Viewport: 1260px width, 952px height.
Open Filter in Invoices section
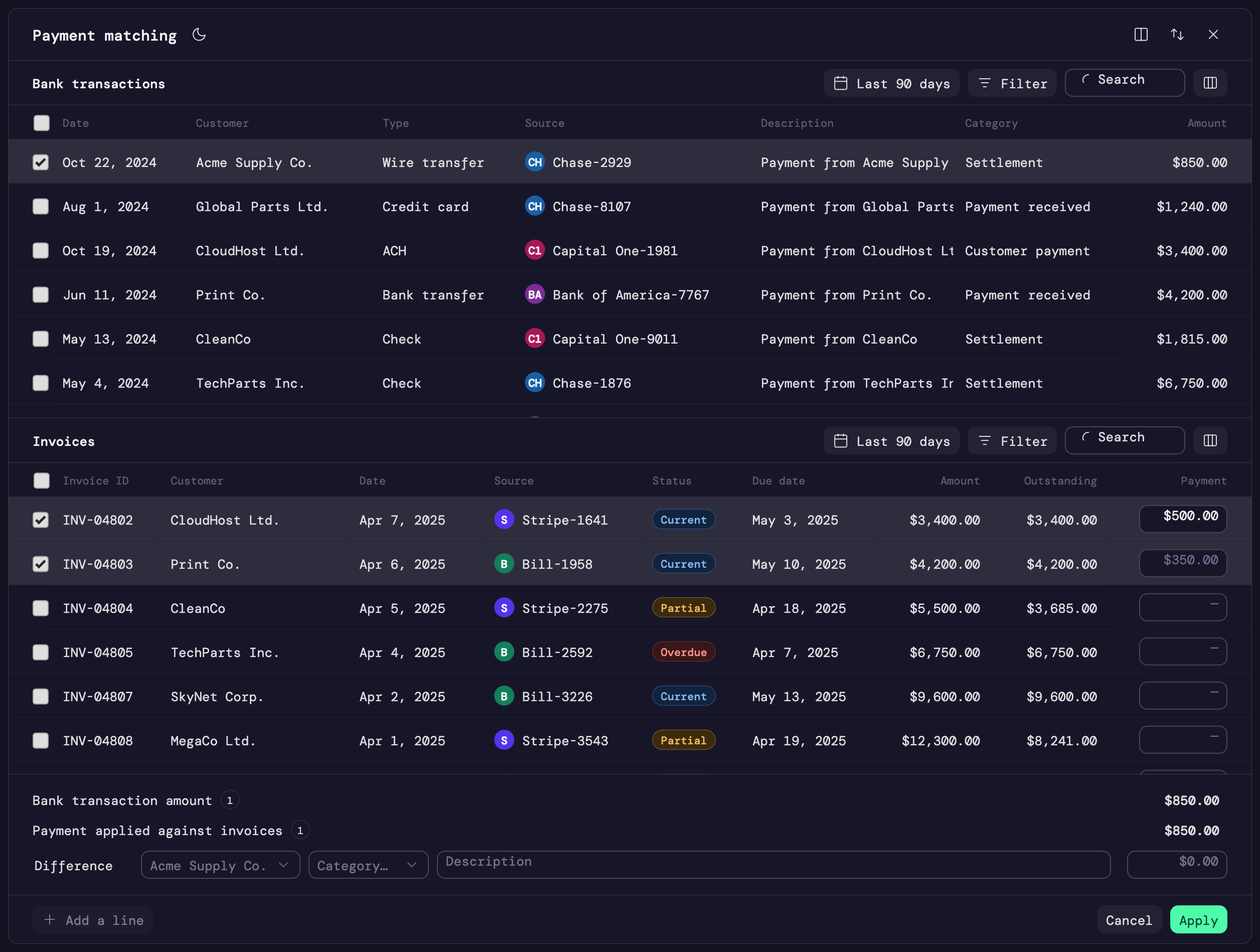(x=1012, y=440)
